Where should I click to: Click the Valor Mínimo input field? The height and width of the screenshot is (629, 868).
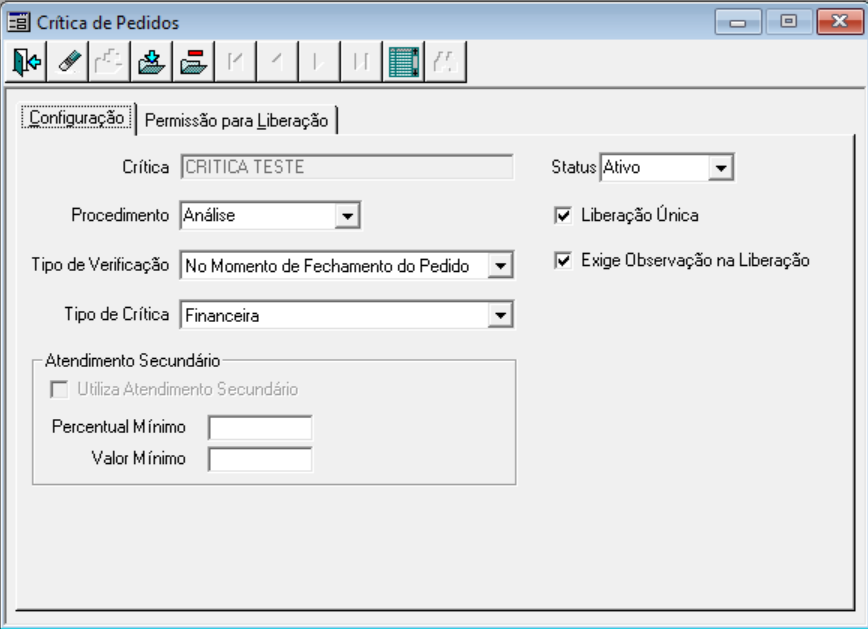pyautogui.click(x=260, y=460)
